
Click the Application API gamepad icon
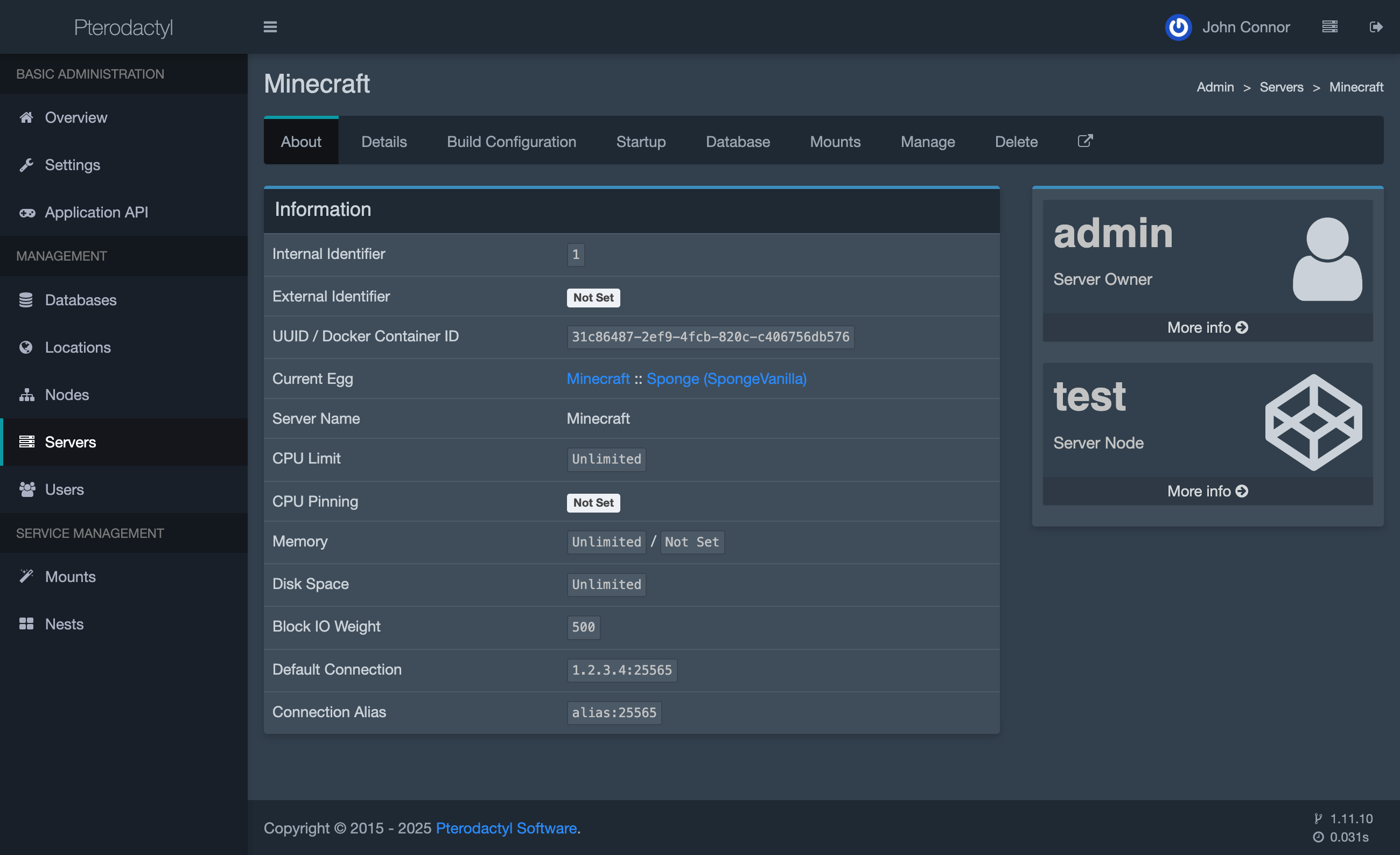coord(27,213)
